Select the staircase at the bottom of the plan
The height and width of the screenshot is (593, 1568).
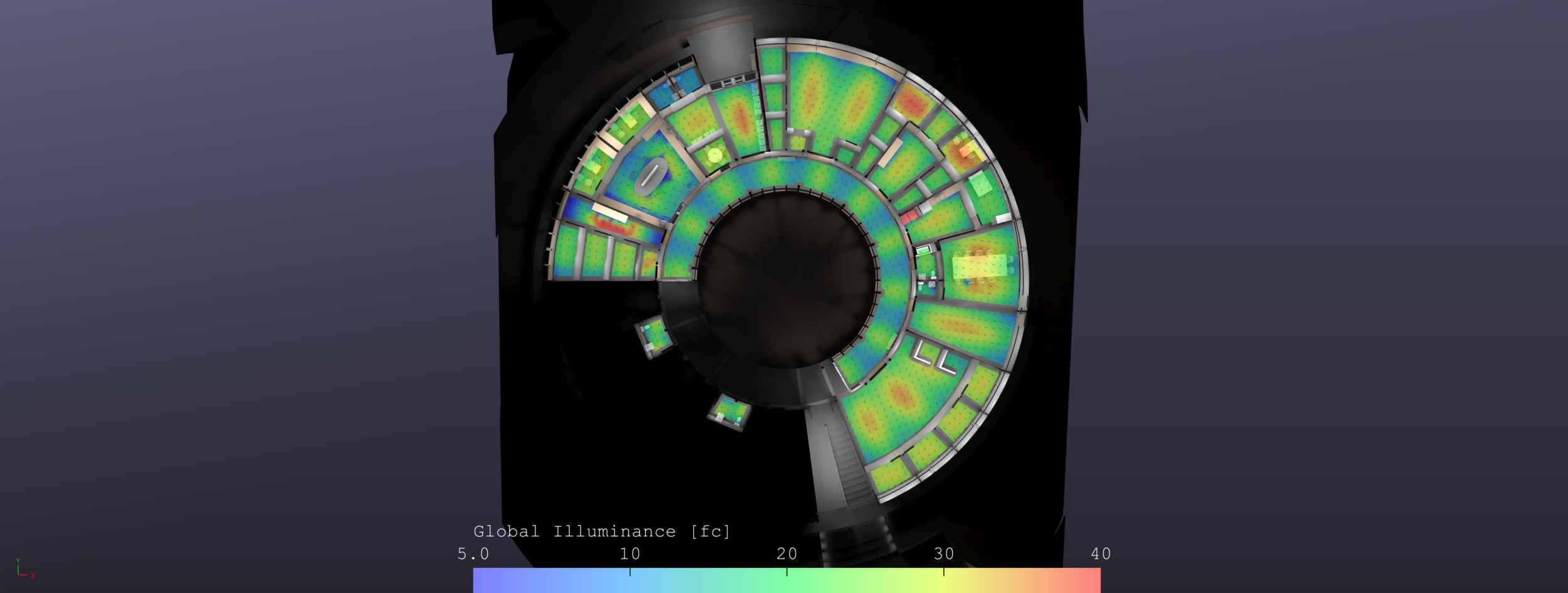point(847,461)
